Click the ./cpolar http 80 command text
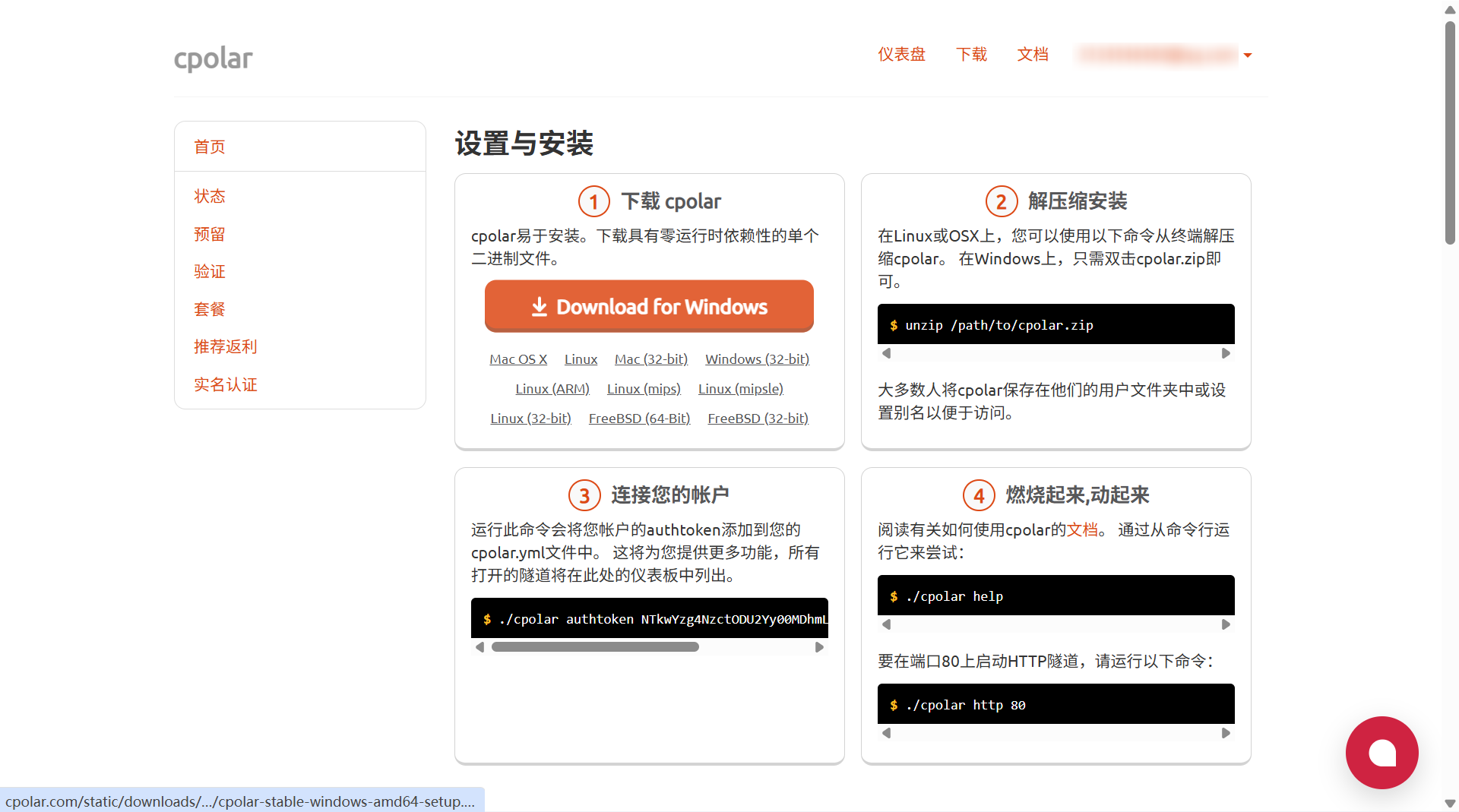This screenshot has width=1459, height=812. pos(966,705)
